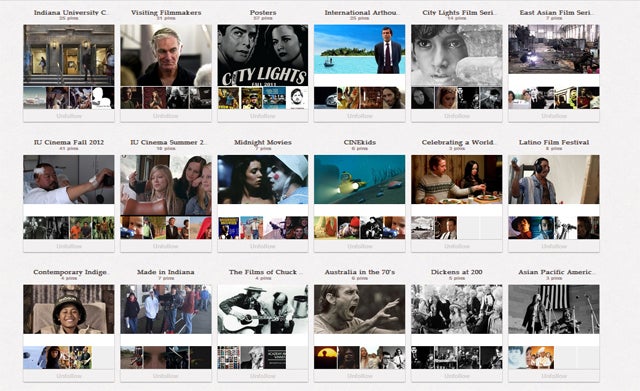Screen dimensions: 640x391
Task: Open the Made in Indiana board title
Action: click(x=166, y=272)
